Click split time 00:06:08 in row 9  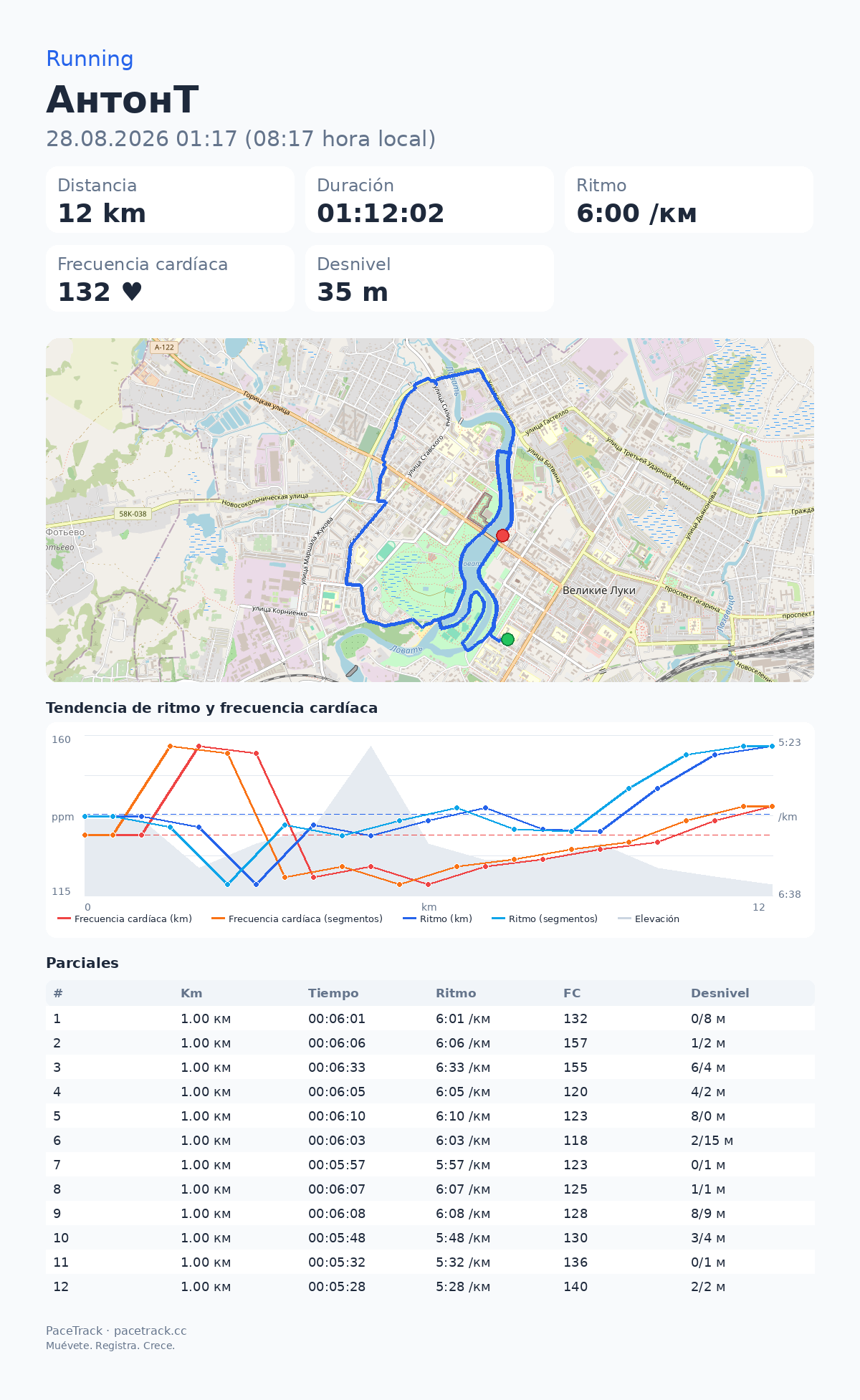point(337,1214)
